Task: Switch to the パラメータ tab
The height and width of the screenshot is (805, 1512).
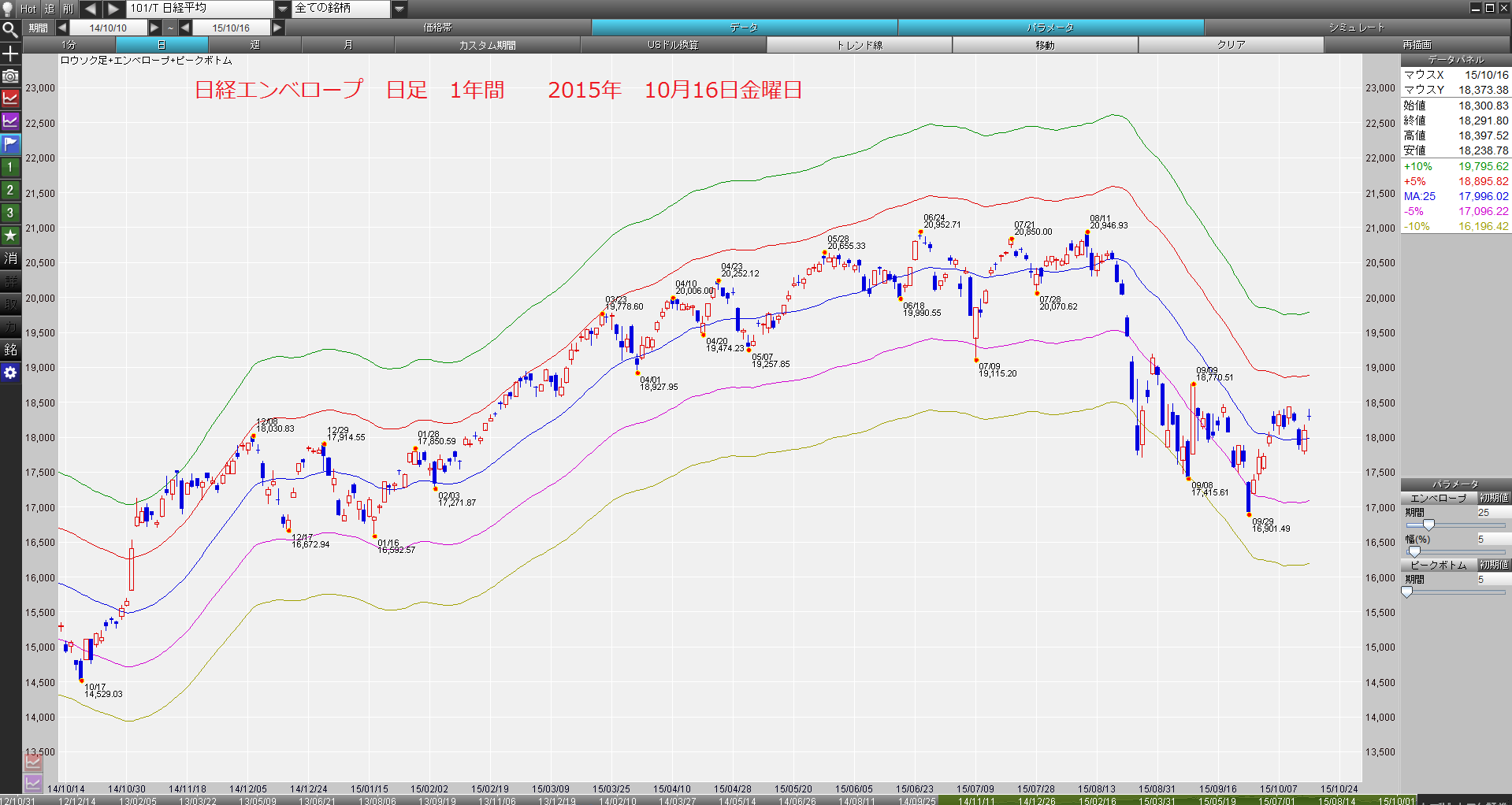Action: [1050, 28]
